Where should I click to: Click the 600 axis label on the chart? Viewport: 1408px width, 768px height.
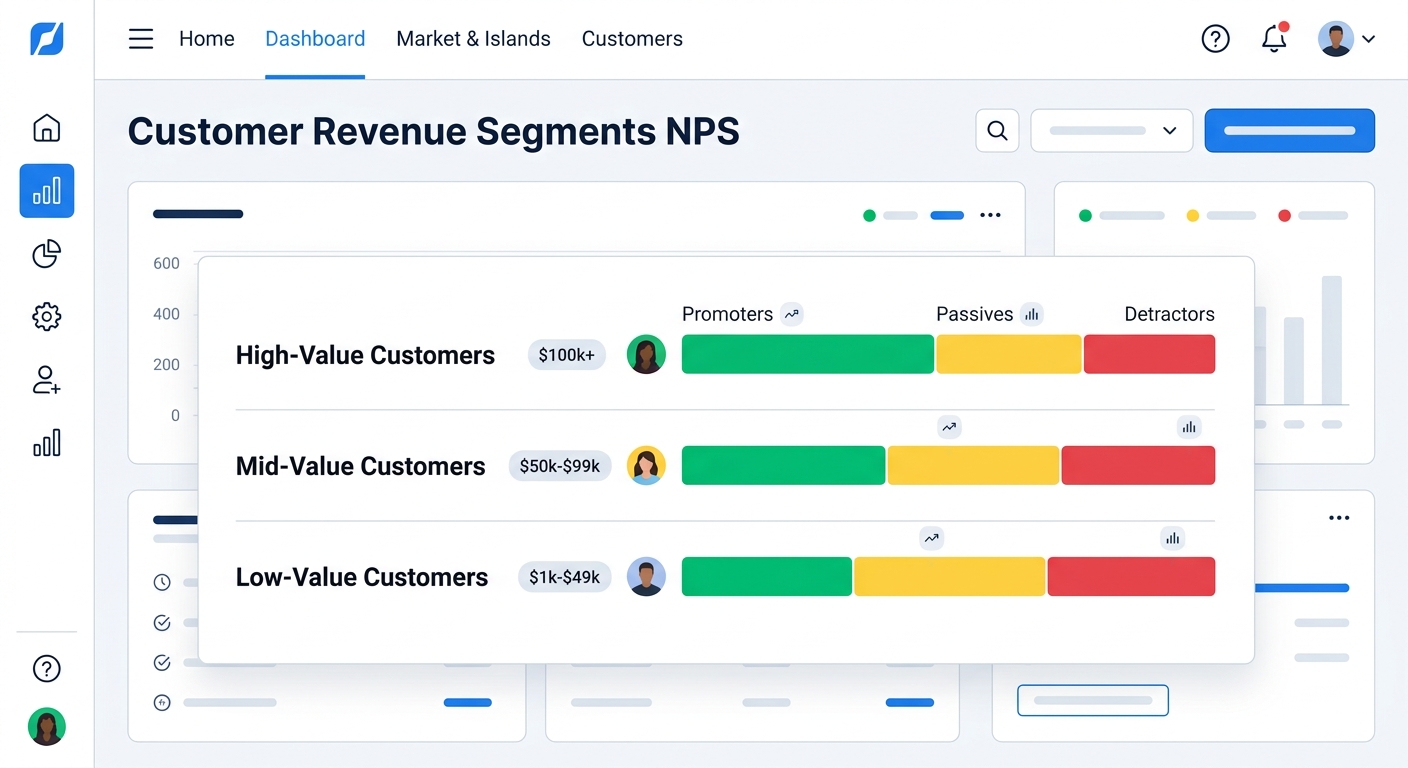166,264
